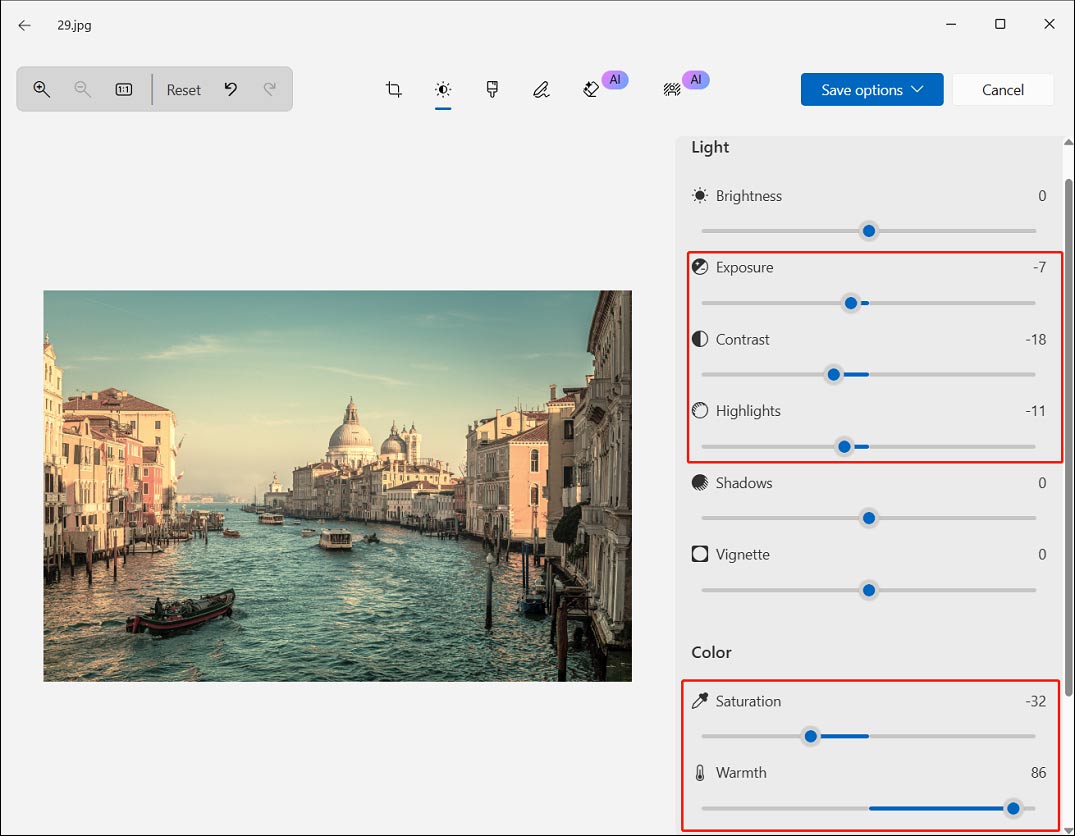Screen dimensions: 1075x836
Task: Show image at actual size 1:1
Action: (123, 89)
